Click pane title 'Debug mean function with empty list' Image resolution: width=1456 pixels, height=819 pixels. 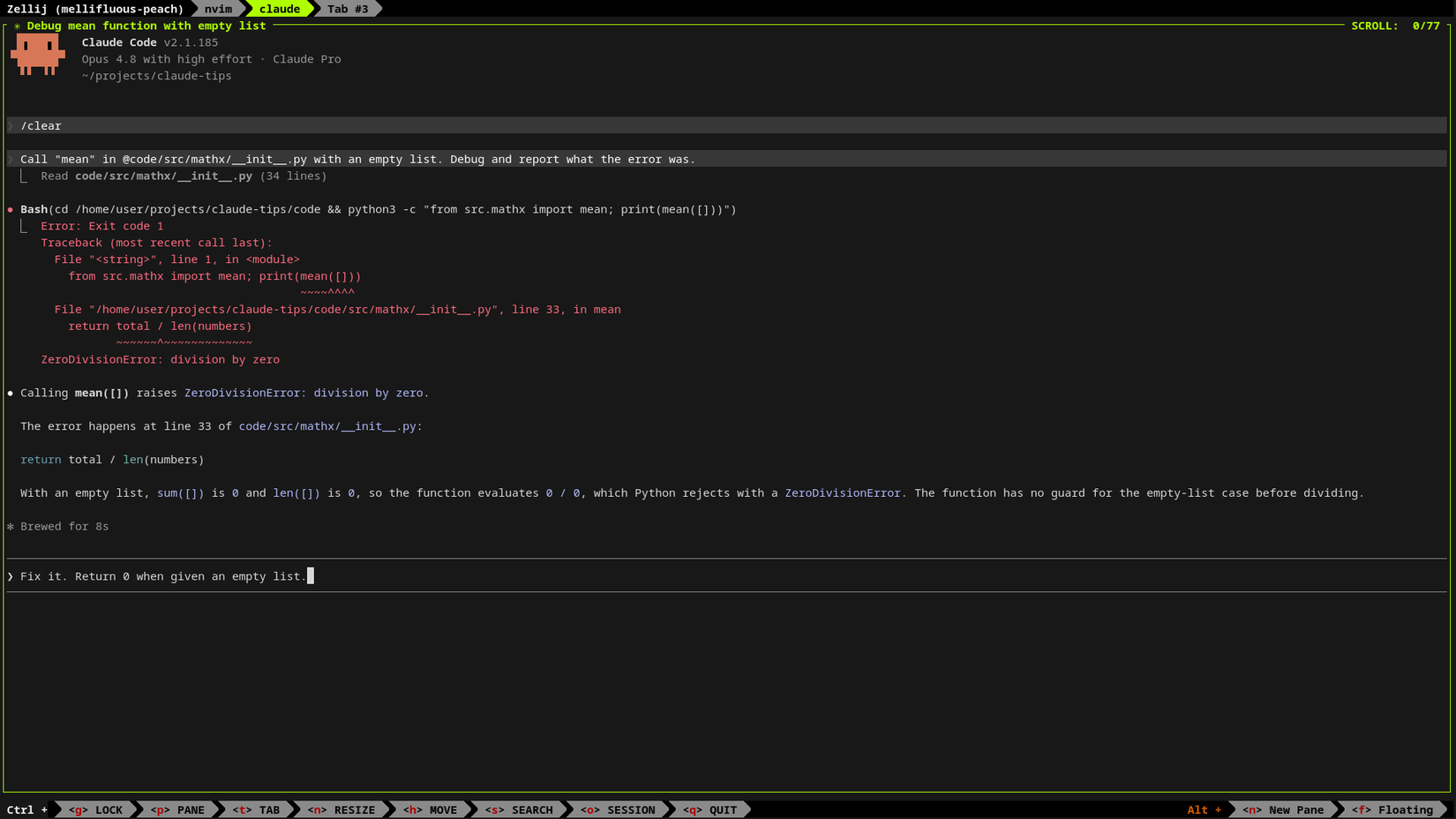[x=146, y=26]
